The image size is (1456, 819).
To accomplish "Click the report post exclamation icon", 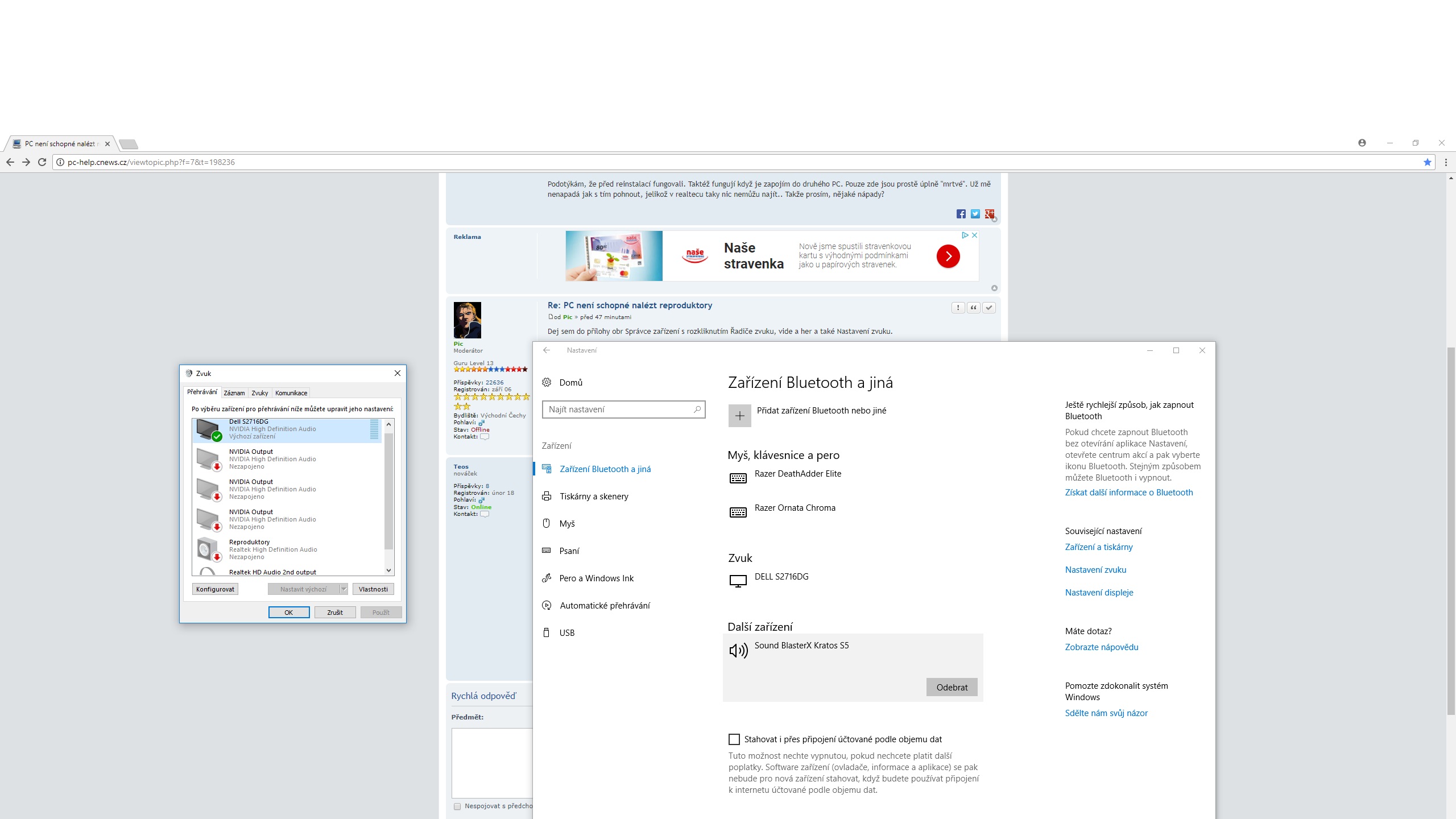I will 958,308.
